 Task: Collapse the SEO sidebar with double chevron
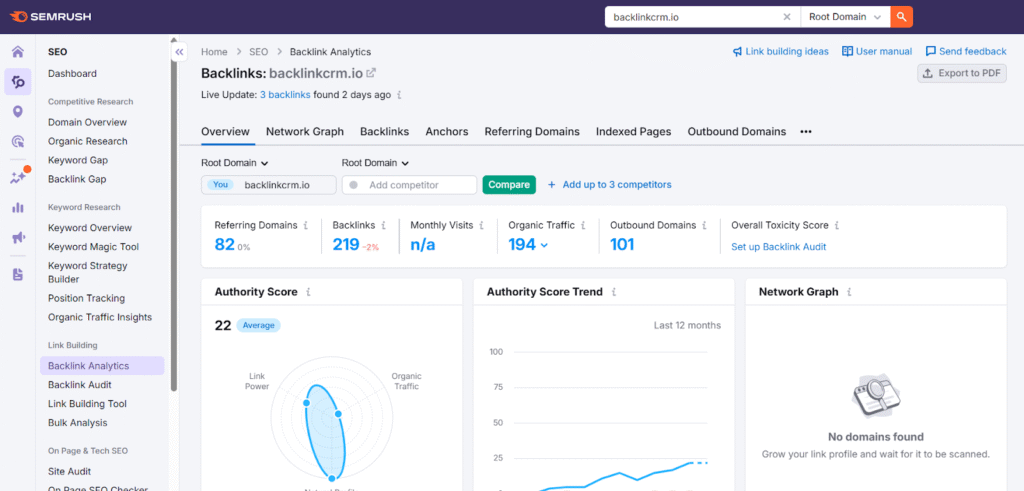click(x=179, y=52)
